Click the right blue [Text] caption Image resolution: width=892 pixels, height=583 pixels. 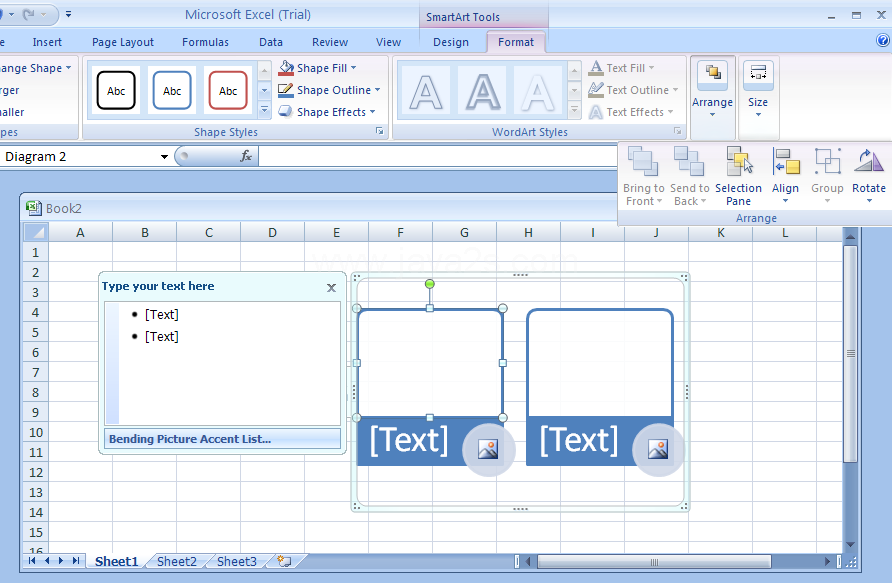(x=579, y=440)
